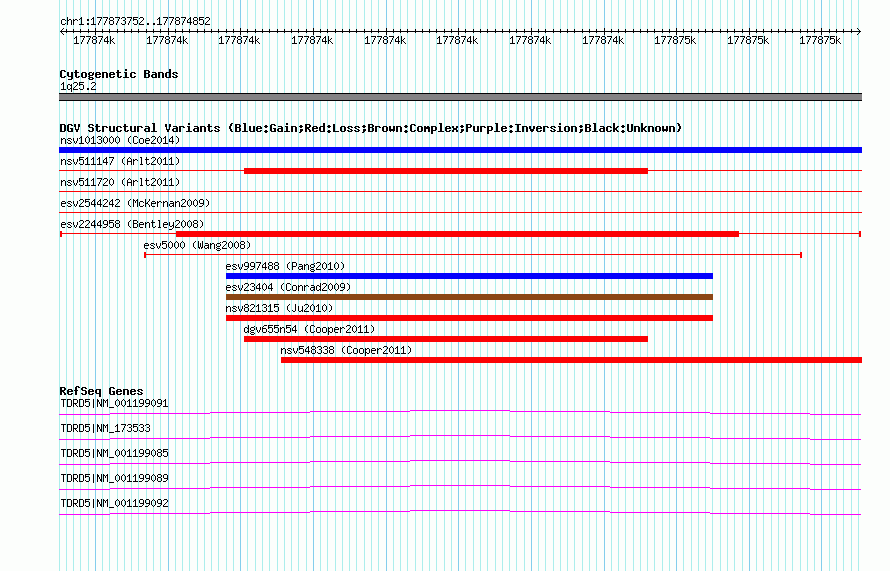Click the left arrow on the ruler
Screen dimensions: 890x571
[62, 32]
